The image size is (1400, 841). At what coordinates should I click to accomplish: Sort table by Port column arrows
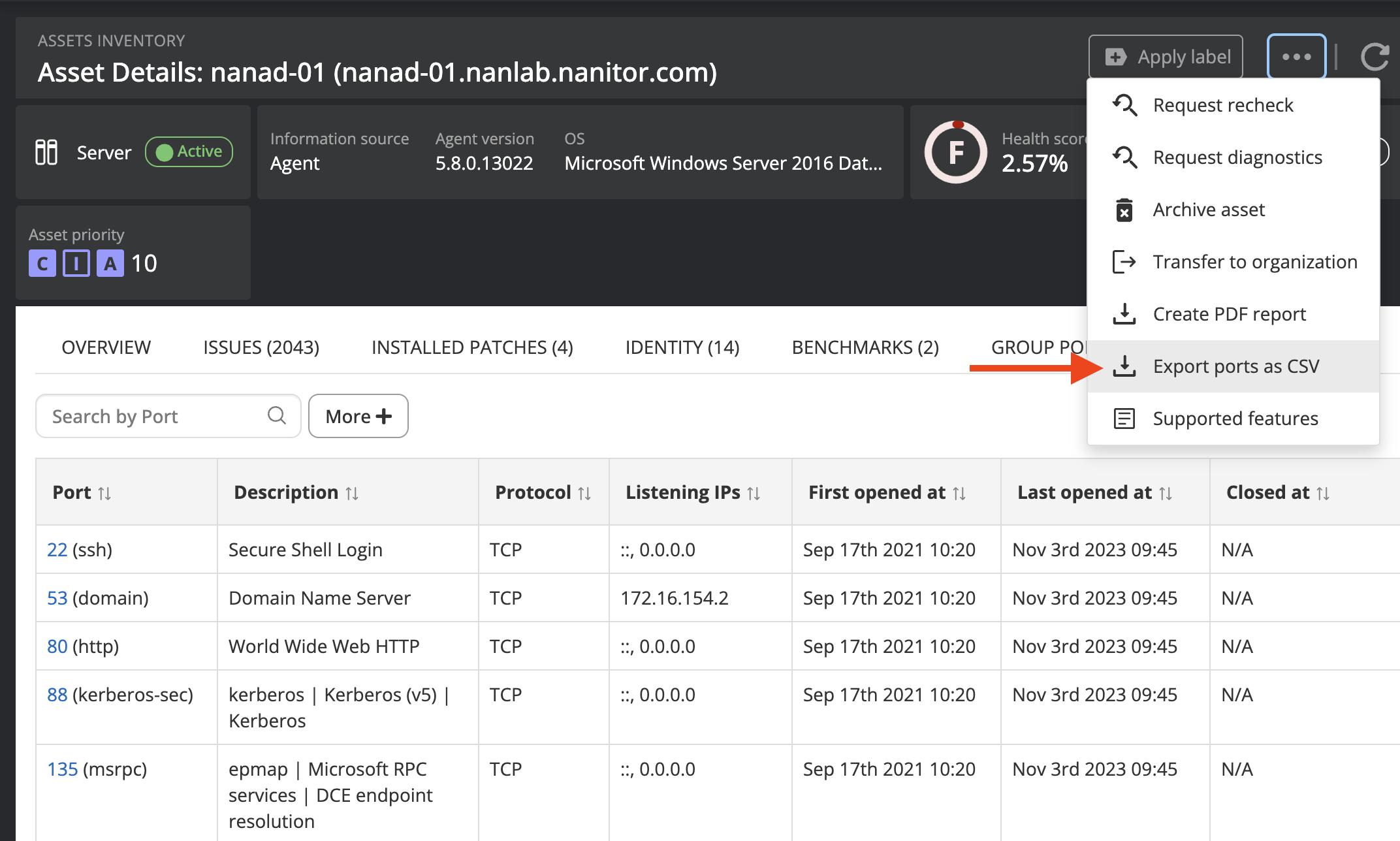[x=104, y=493]
